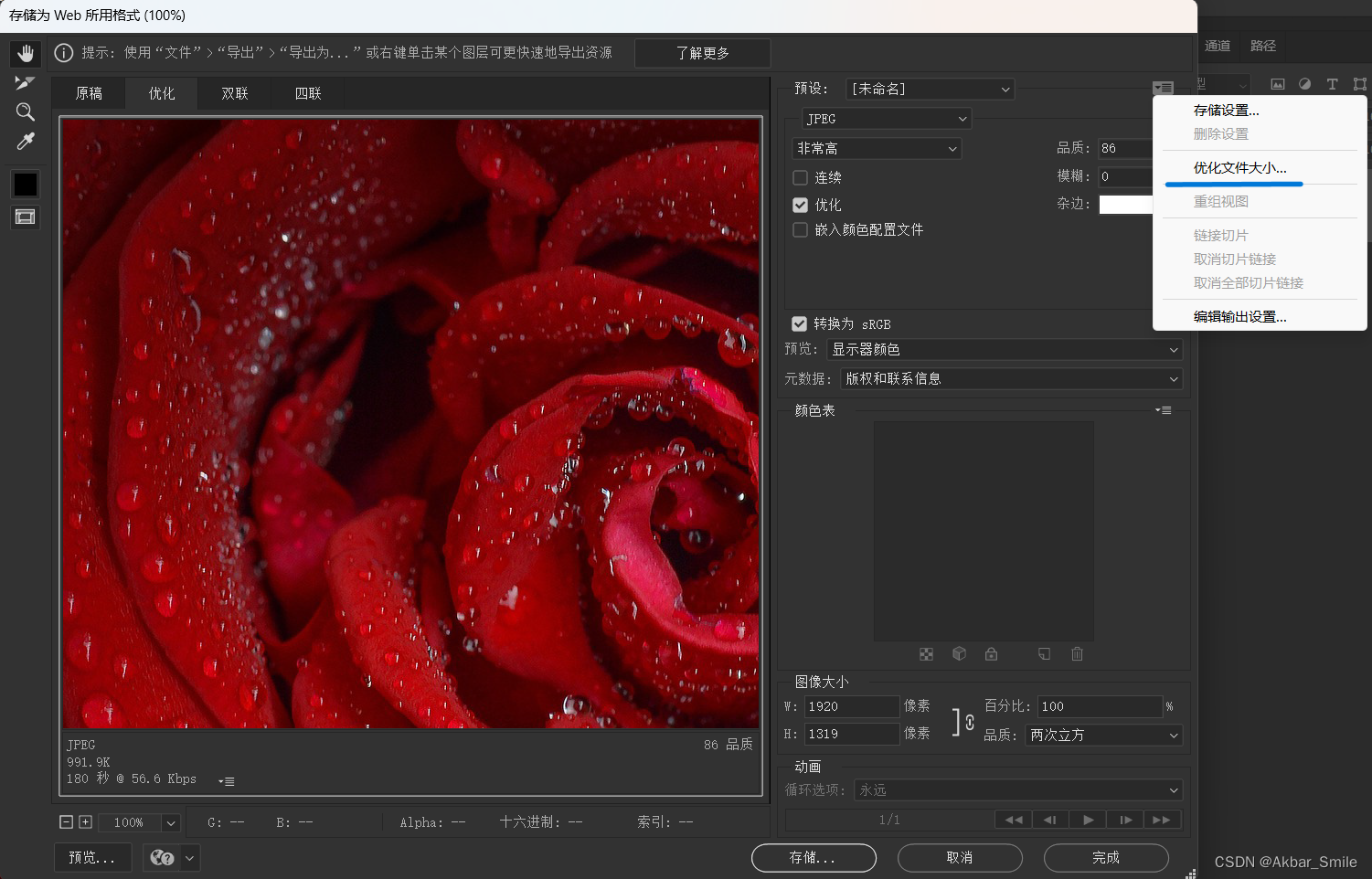Open the preview info flyout menu icon
1372x879 pixels.
pyautogui.click(x=227, y=781)
